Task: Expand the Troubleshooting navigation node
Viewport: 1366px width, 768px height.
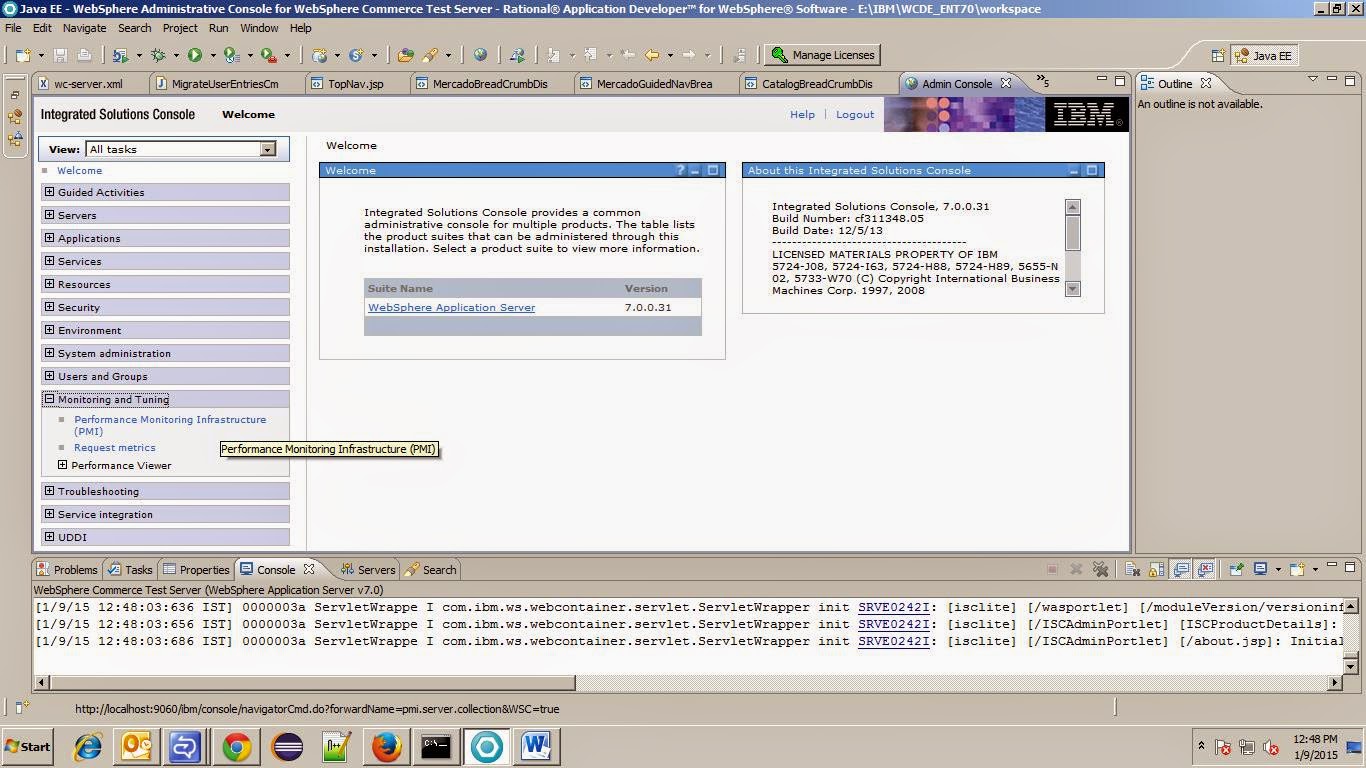Action: coord(49,491)
